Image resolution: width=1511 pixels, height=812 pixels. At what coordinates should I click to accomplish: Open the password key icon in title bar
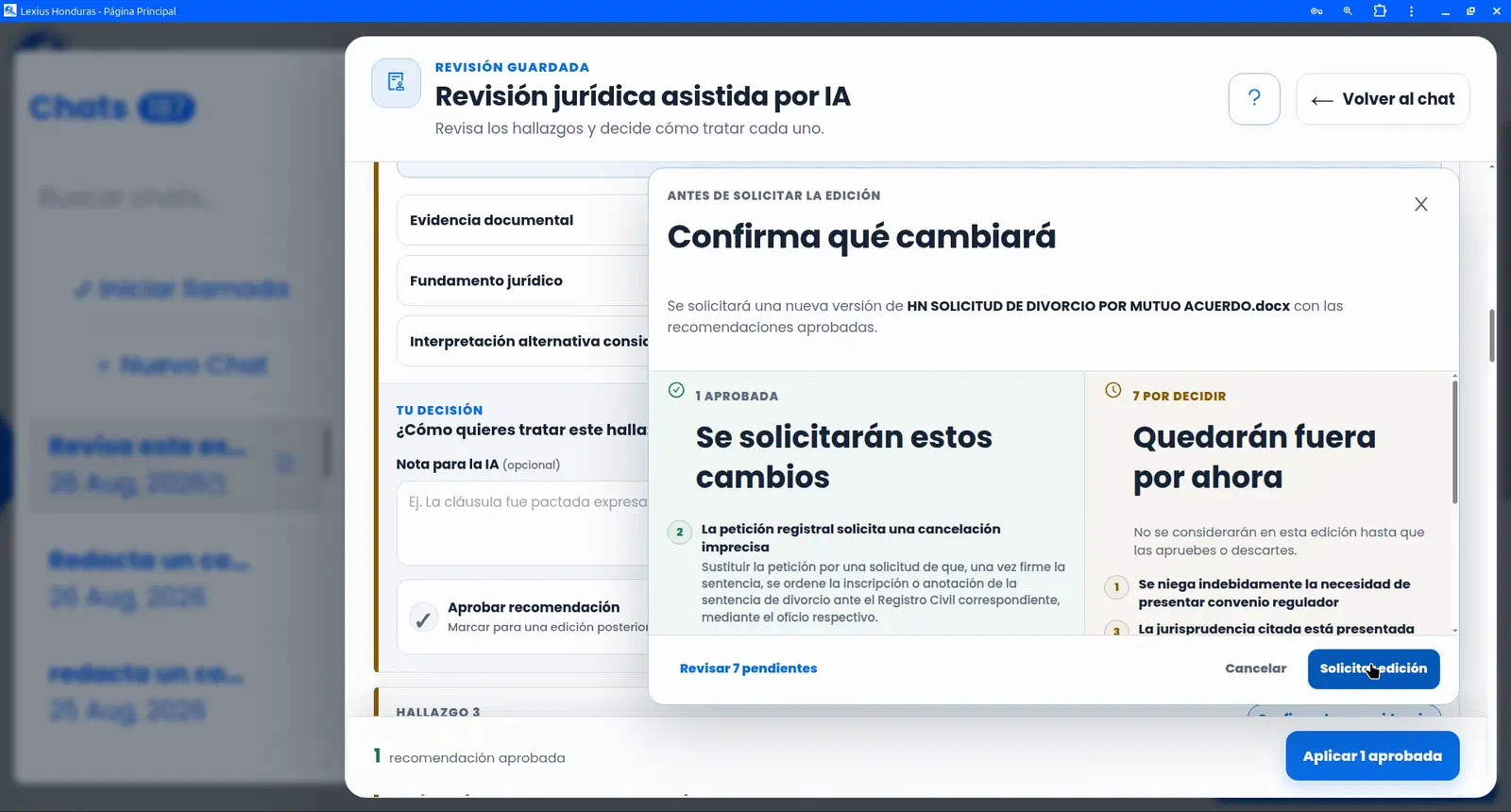(x=1316, y=11)
